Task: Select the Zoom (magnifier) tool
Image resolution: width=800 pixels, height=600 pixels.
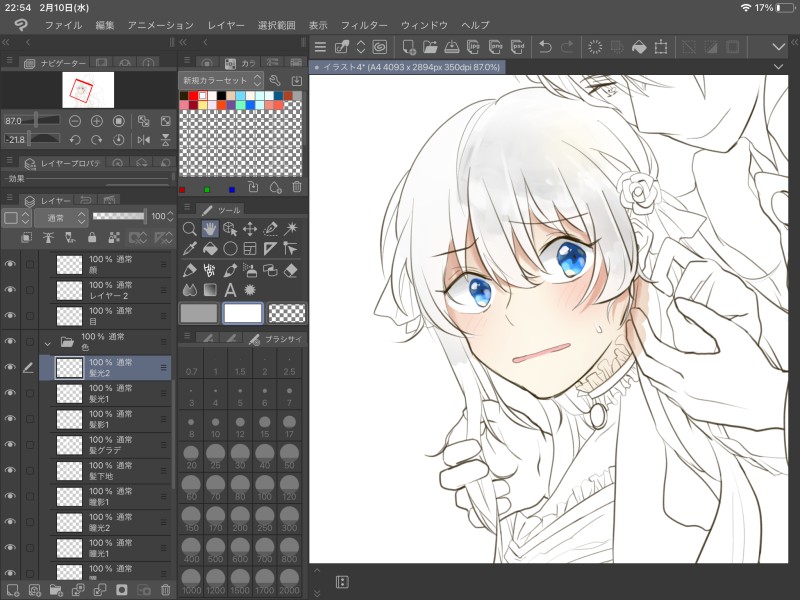Action: click(189, 229)
